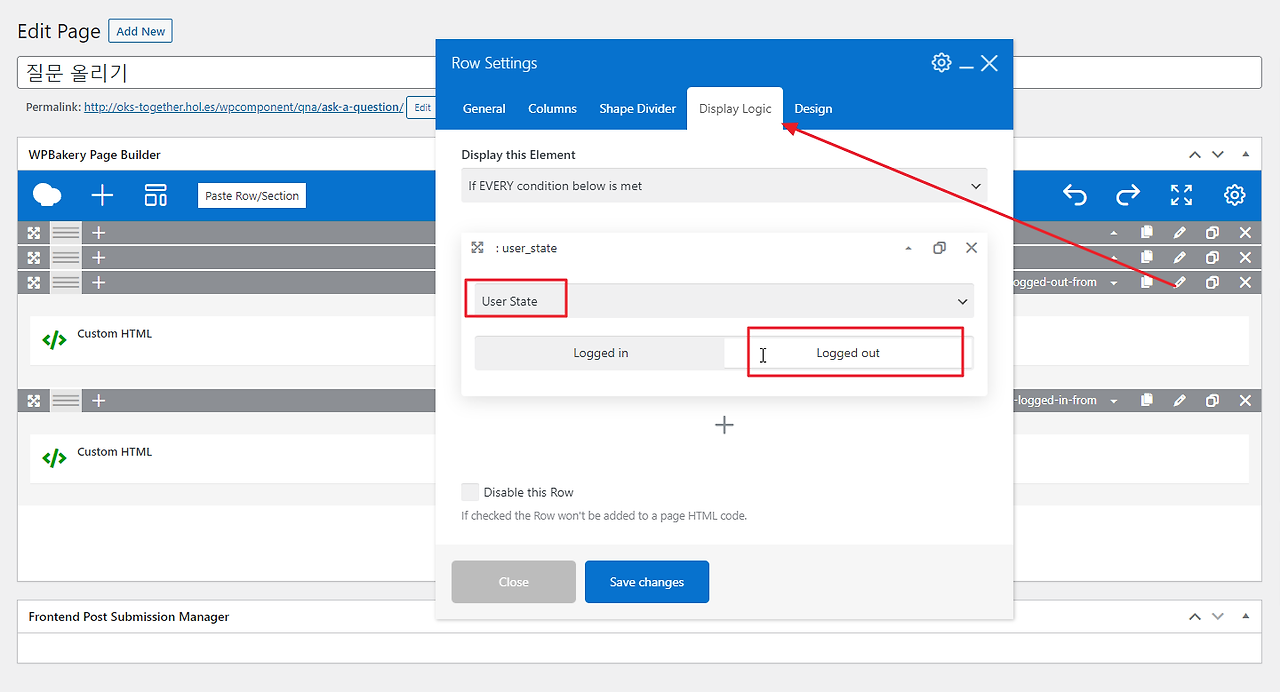Screen dimensions: 1280x692
Task: Click the Paste Row/Section button
Action: pos(252,196)
